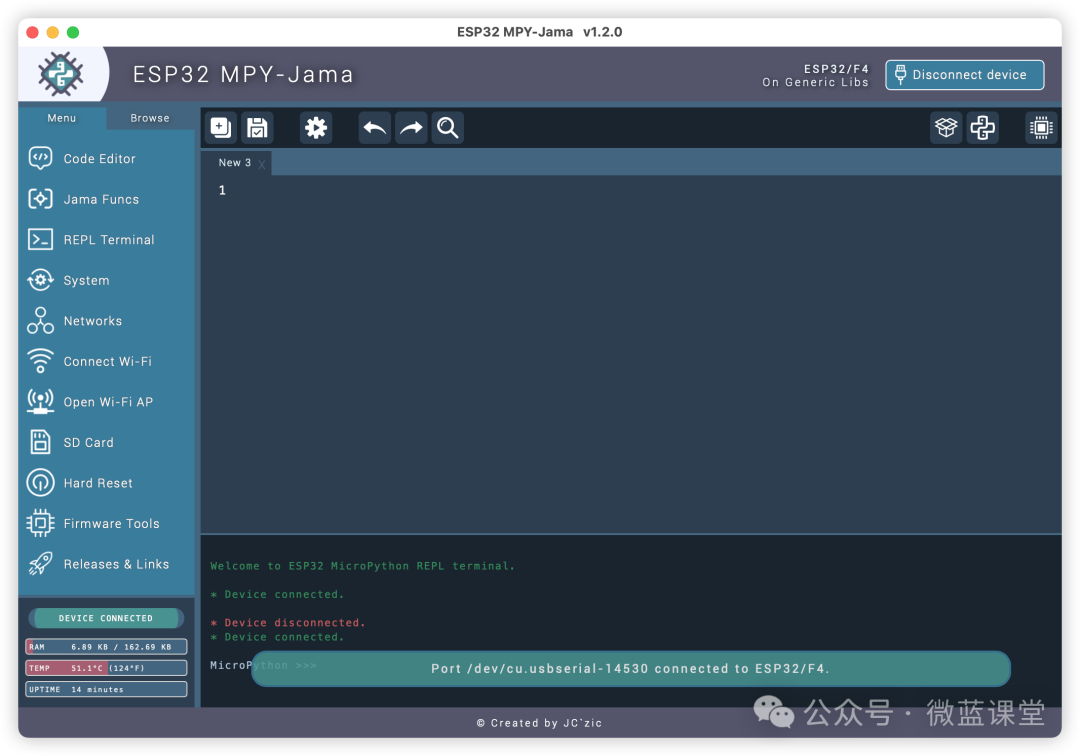This screenshot has height=756, width=1080.
Task: Open REPL Terminal menu label
Action: coord(109,240)
